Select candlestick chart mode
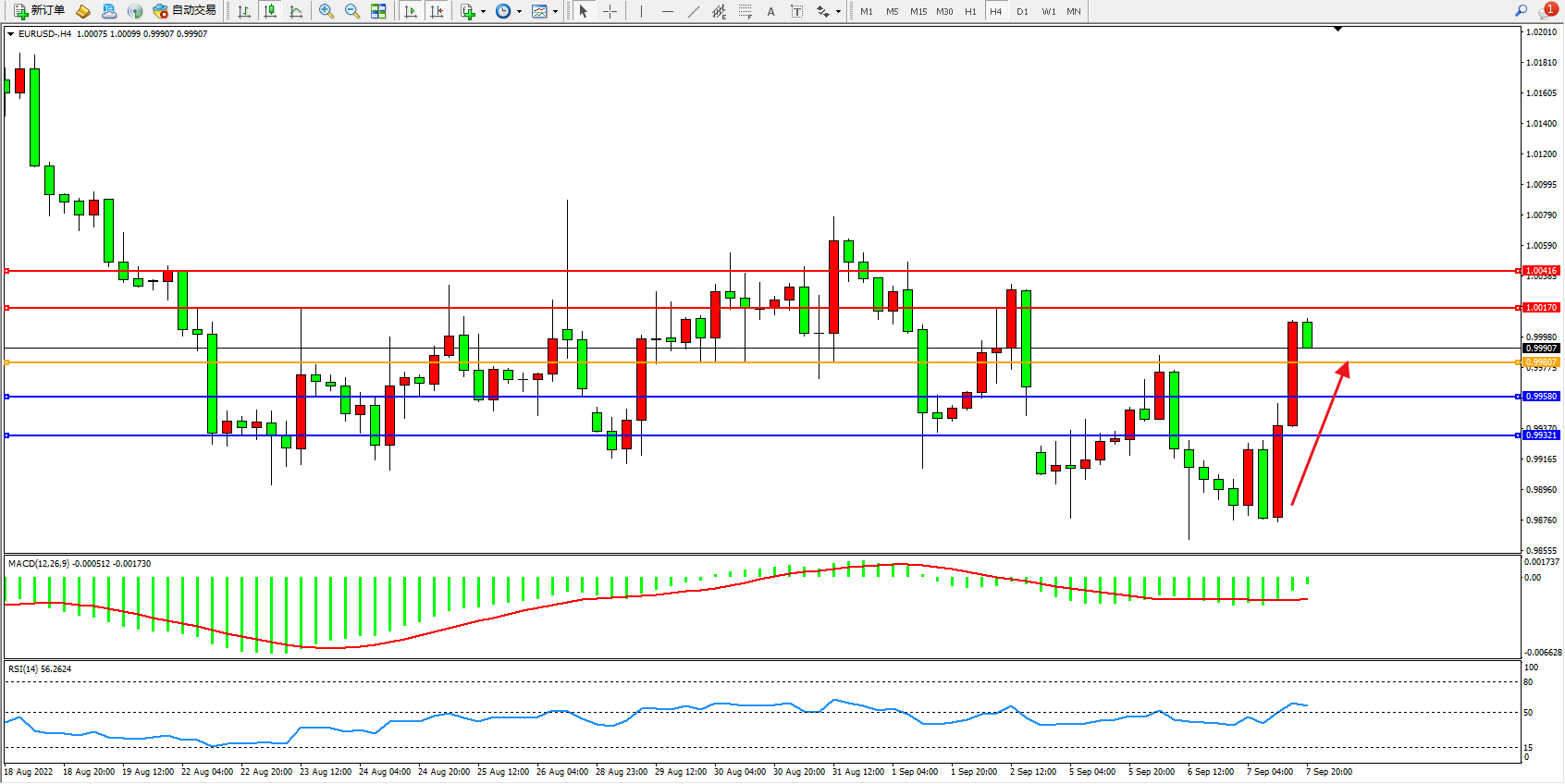1565x784 pixels. (x=270, y=11)
